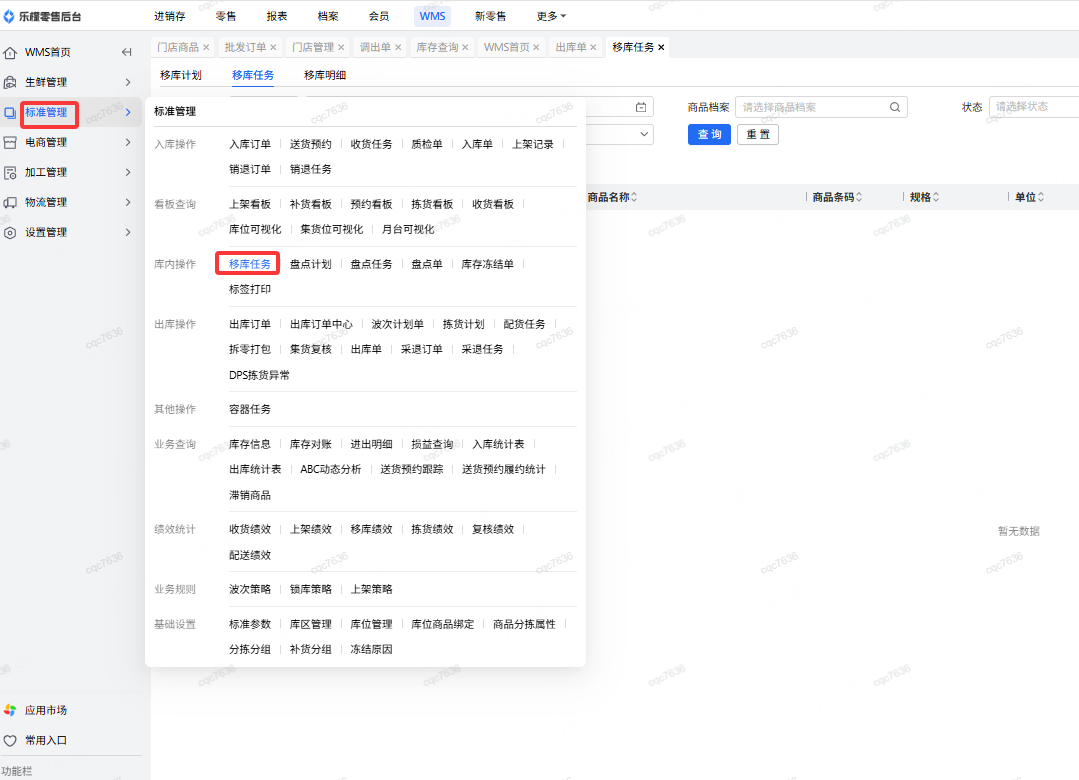This screenshot has width=1079, height=780.
Task: Open ABC动态分析 report link
Action: pos(330,470)
